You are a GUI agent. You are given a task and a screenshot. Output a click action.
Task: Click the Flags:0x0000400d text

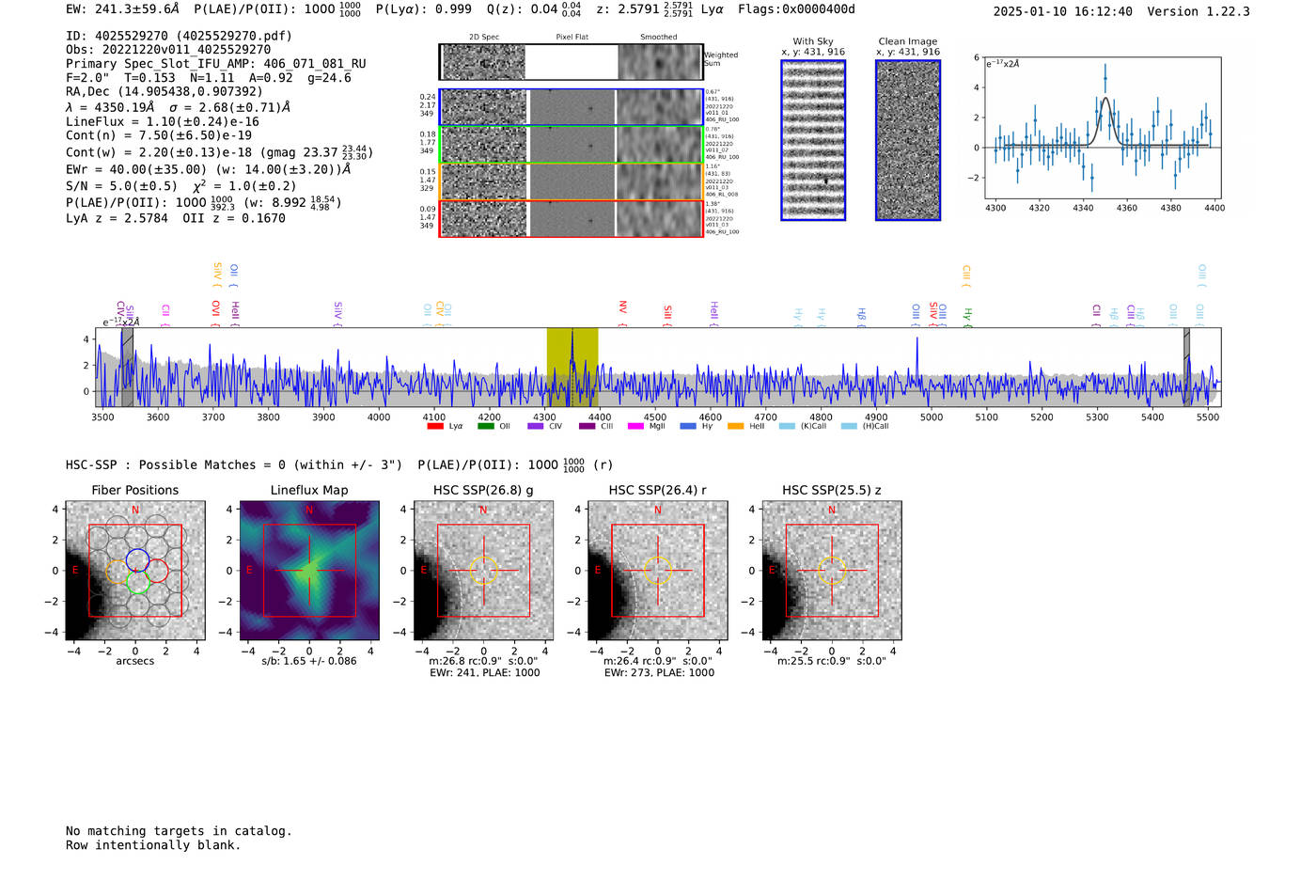click(796, 9)
